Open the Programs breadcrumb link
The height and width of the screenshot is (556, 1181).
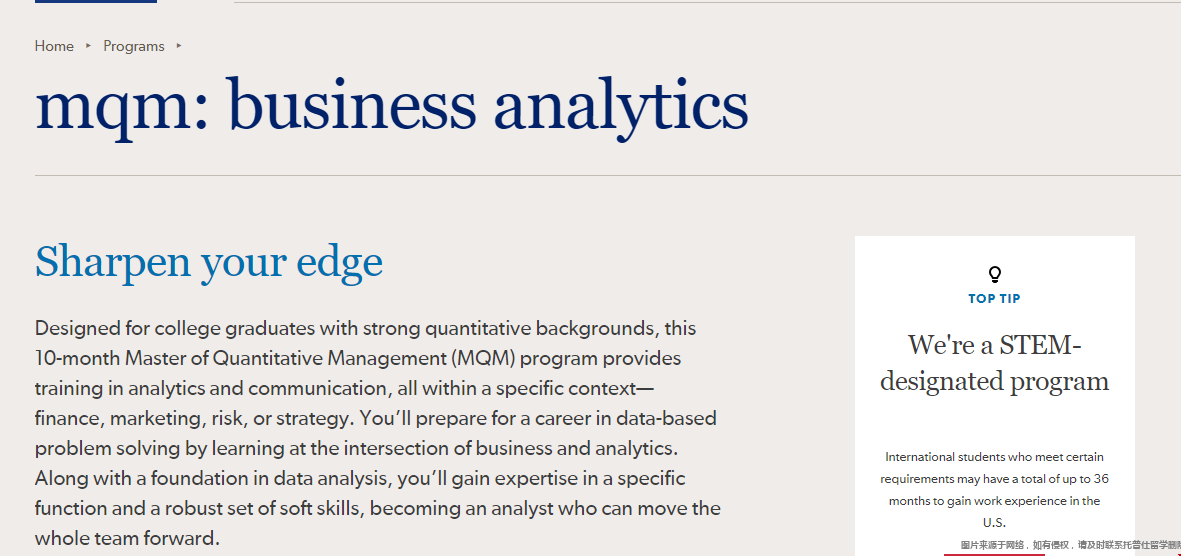133,46
